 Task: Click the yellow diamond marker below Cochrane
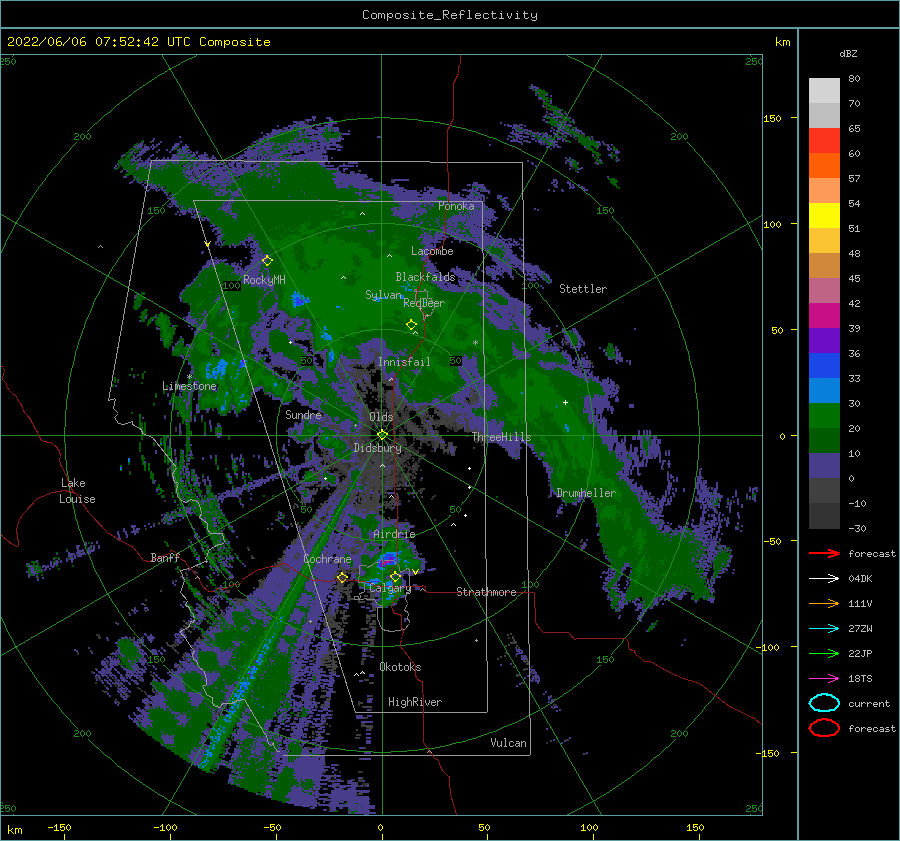342,577
